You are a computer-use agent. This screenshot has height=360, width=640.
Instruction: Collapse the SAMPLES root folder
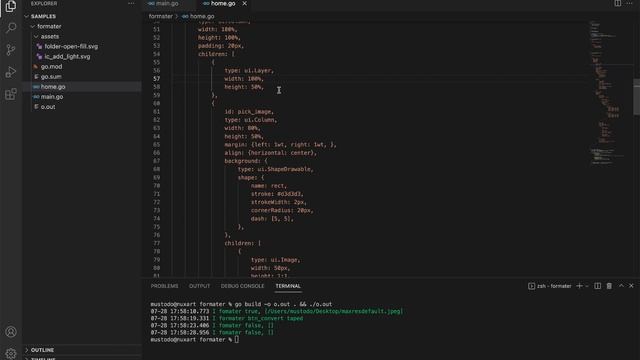point(43,16)
